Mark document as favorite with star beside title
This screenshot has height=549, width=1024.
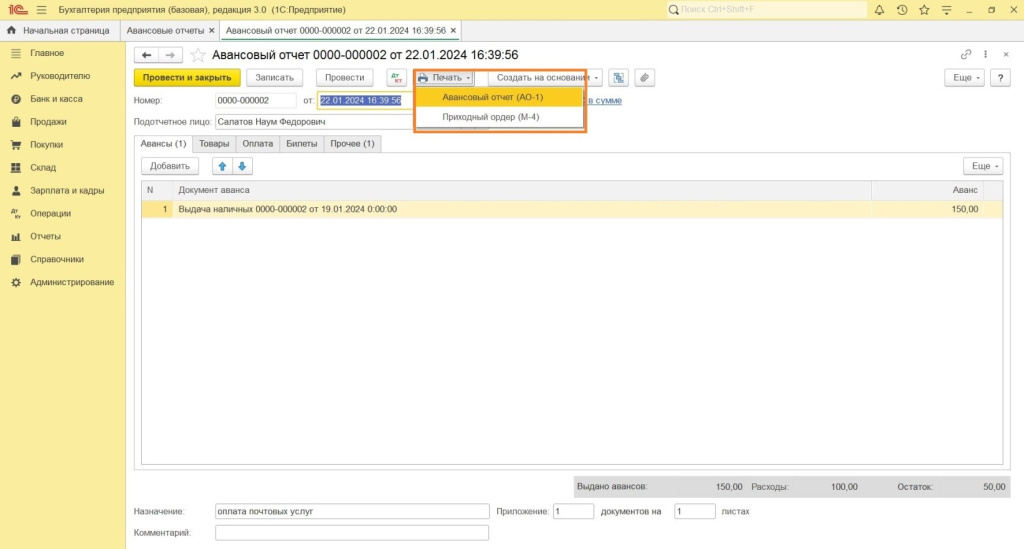tap(198, 54)
